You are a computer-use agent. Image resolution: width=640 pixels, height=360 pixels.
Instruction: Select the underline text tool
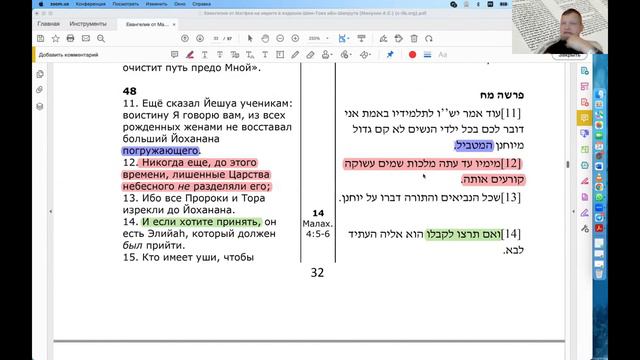(x=204, y=54)
